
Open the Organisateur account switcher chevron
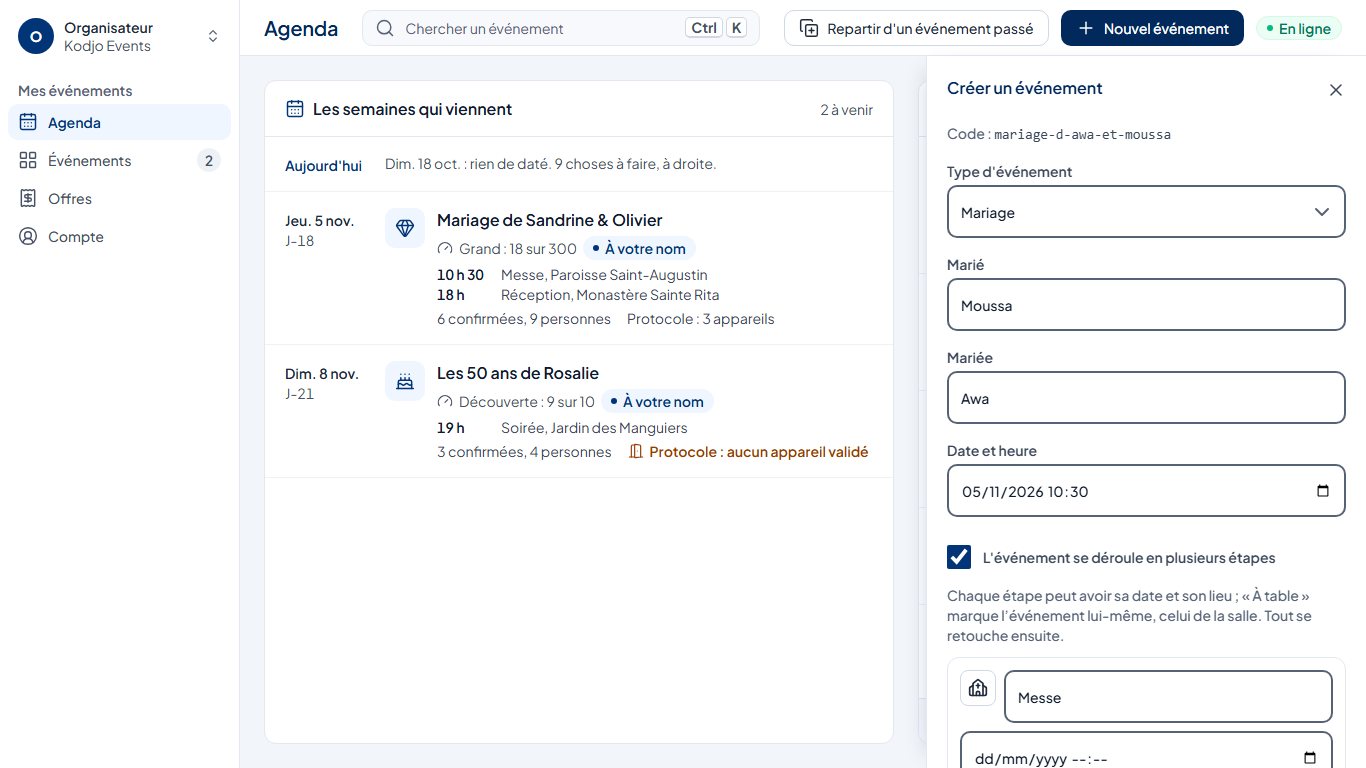click(x=213, y=36)
